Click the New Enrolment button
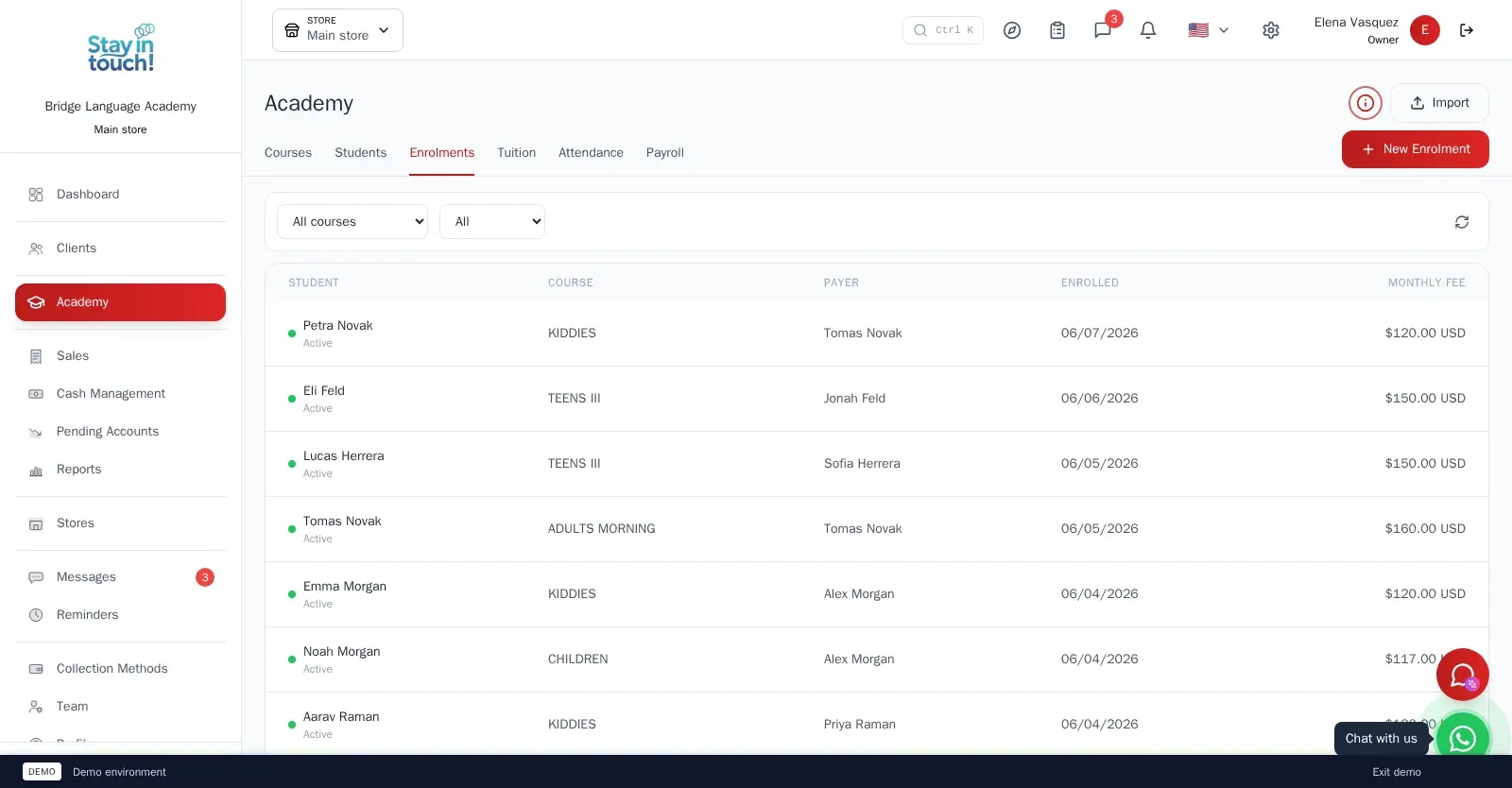The height and width of the screenshot is (788, 1512). (x=1416, y=149)
